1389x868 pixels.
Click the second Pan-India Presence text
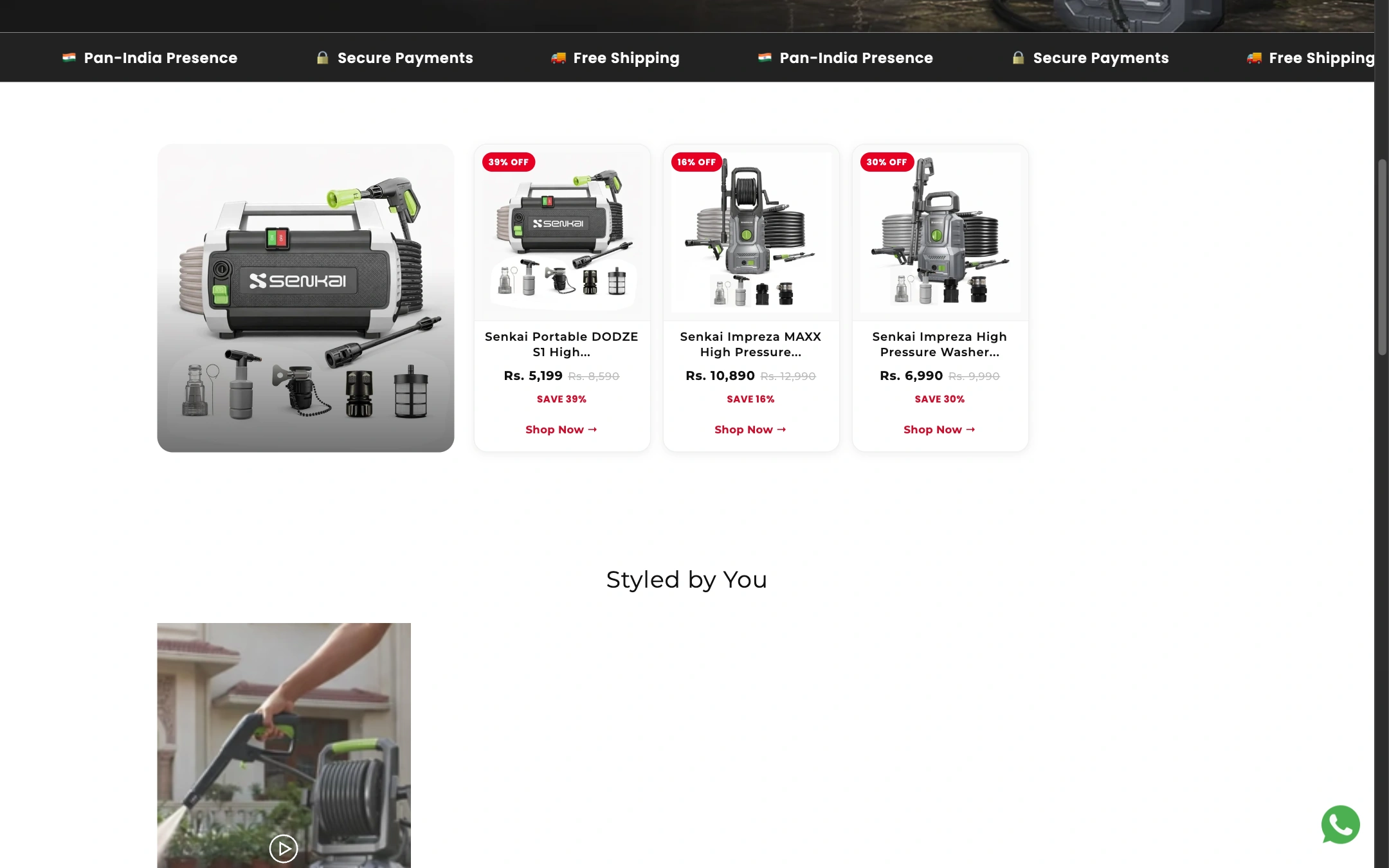click(x=857, y=58)
